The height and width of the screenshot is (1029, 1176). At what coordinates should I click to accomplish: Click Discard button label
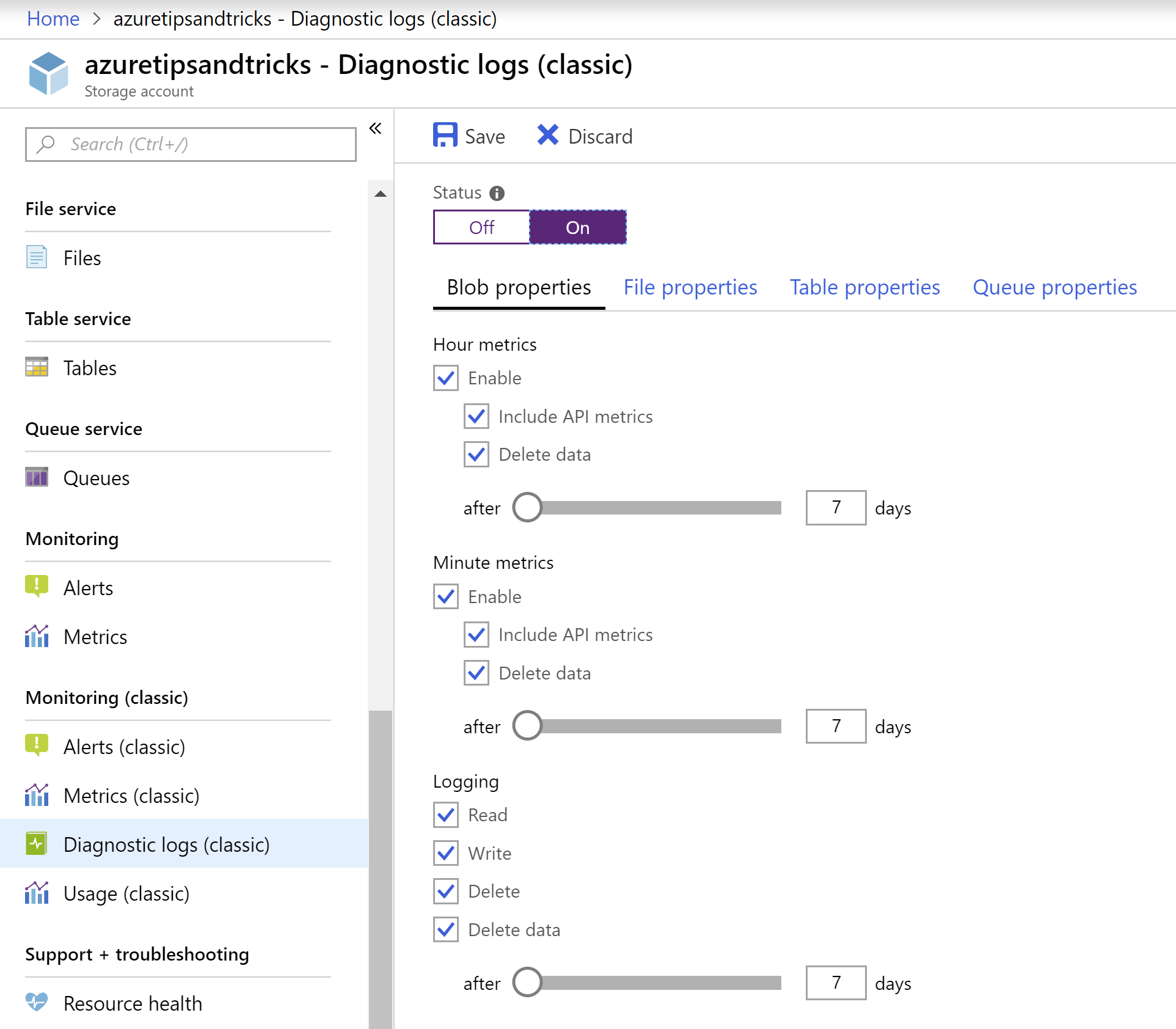click(x=601, y=136)
